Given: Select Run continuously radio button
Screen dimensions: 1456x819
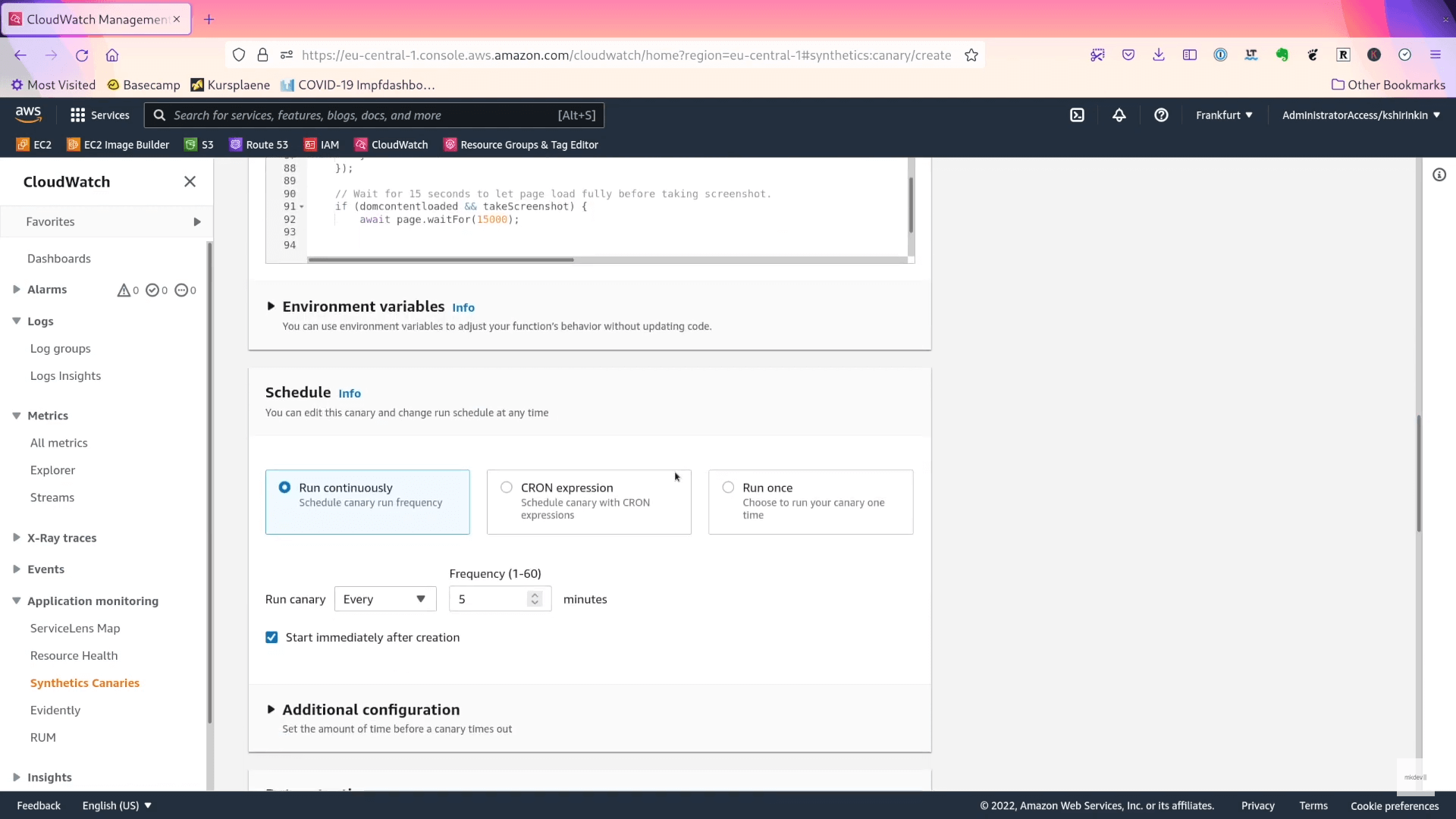Looking at the screenshot, I should click(x=285, y=487).
